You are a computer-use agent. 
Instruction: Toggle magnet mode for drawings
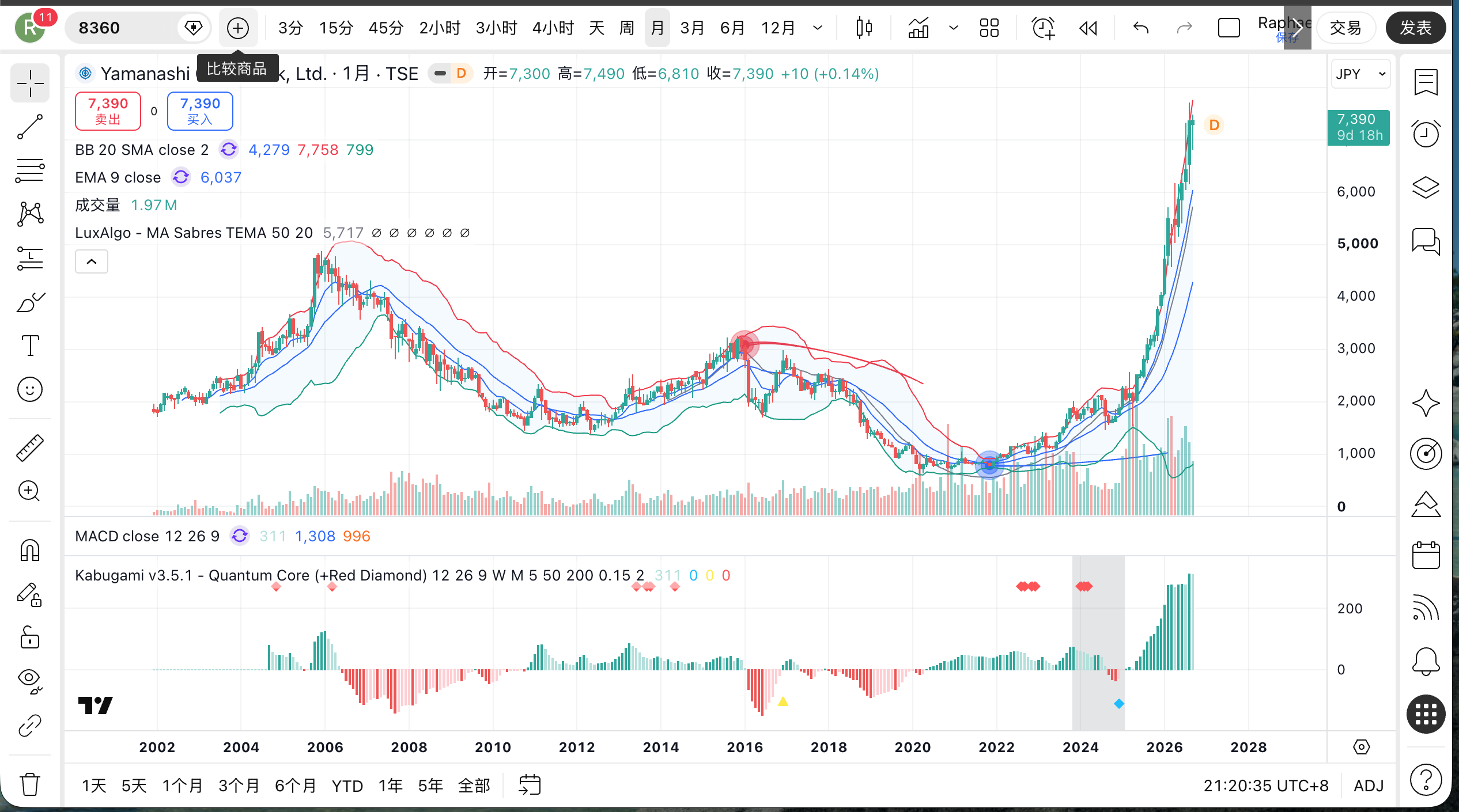tap(30, 551)
